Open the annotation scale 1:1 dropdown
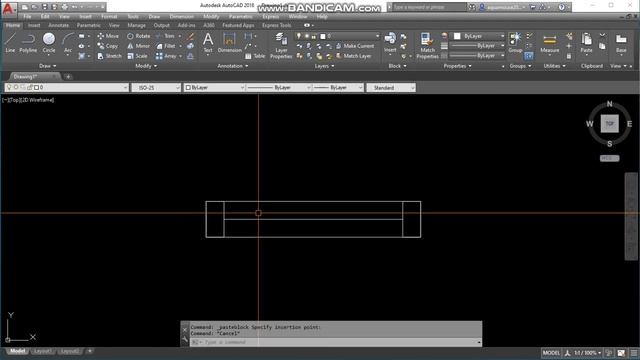 point(588,353)
